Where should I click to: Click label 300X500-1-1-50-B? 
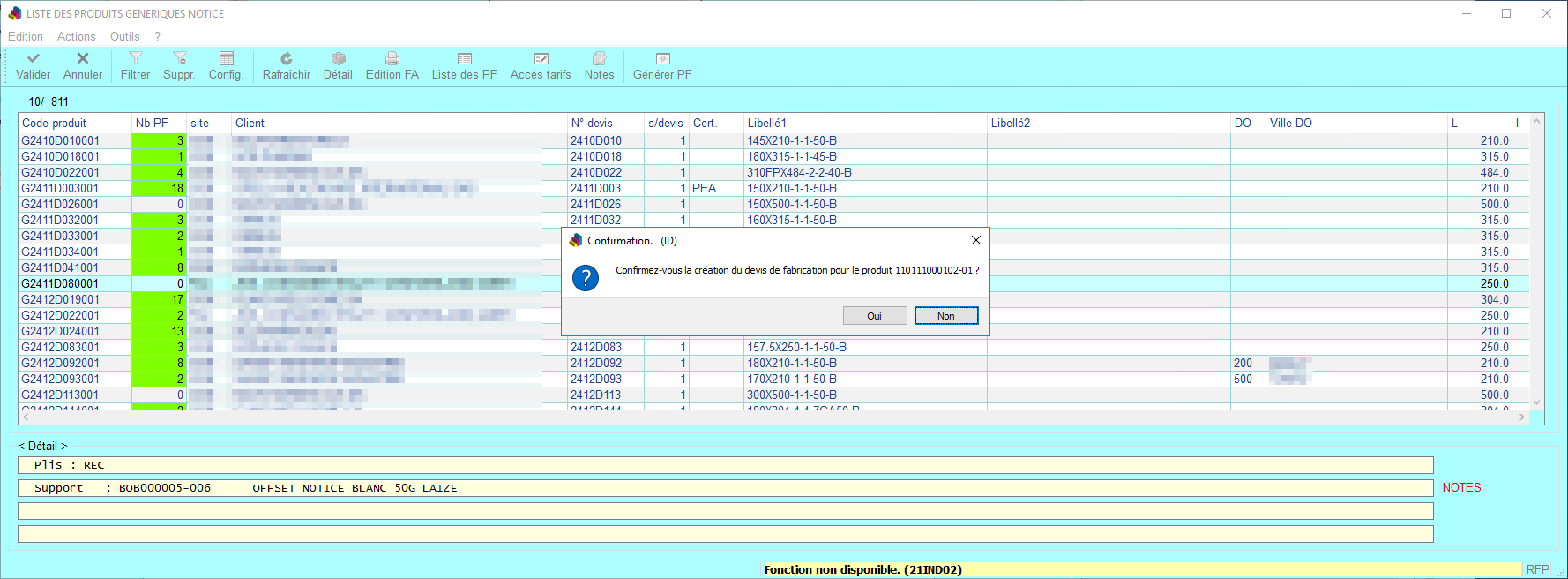coord(793,395)
